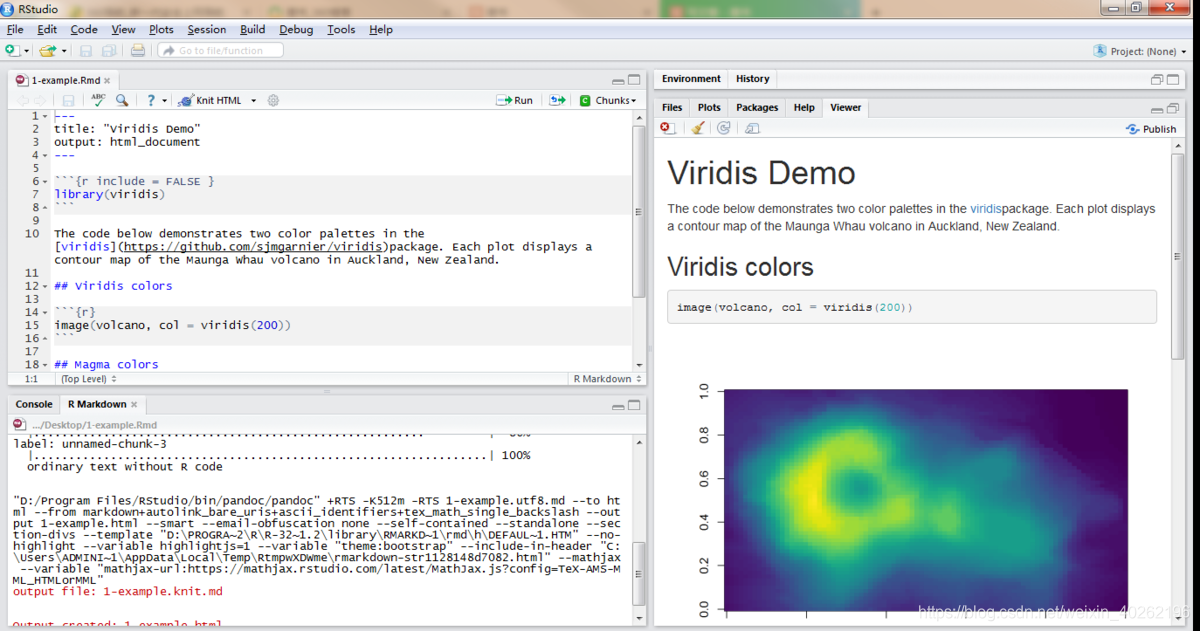This screenshot has height=631, width=1200.
Task: Switch to the Plots tab
Action: coord(709,107)
